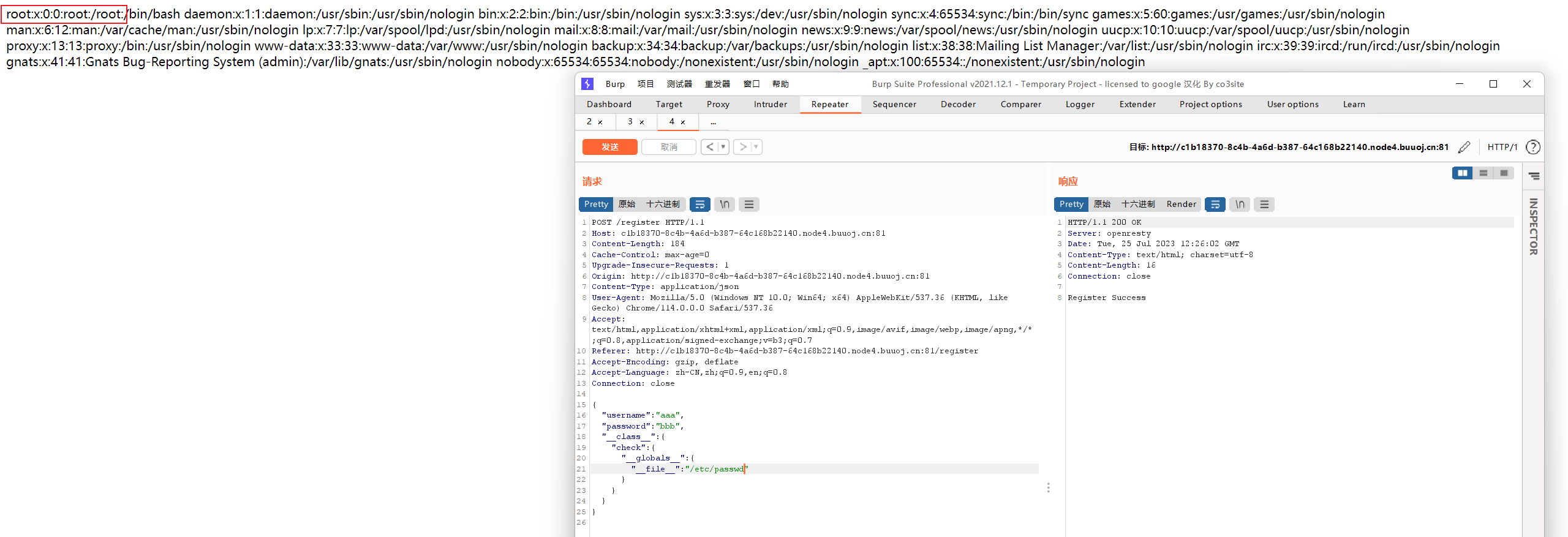This screenshot has width=1568, height=537.
Task: Switch request view to 原始 (raw)
Action: (x=627, y=205)
